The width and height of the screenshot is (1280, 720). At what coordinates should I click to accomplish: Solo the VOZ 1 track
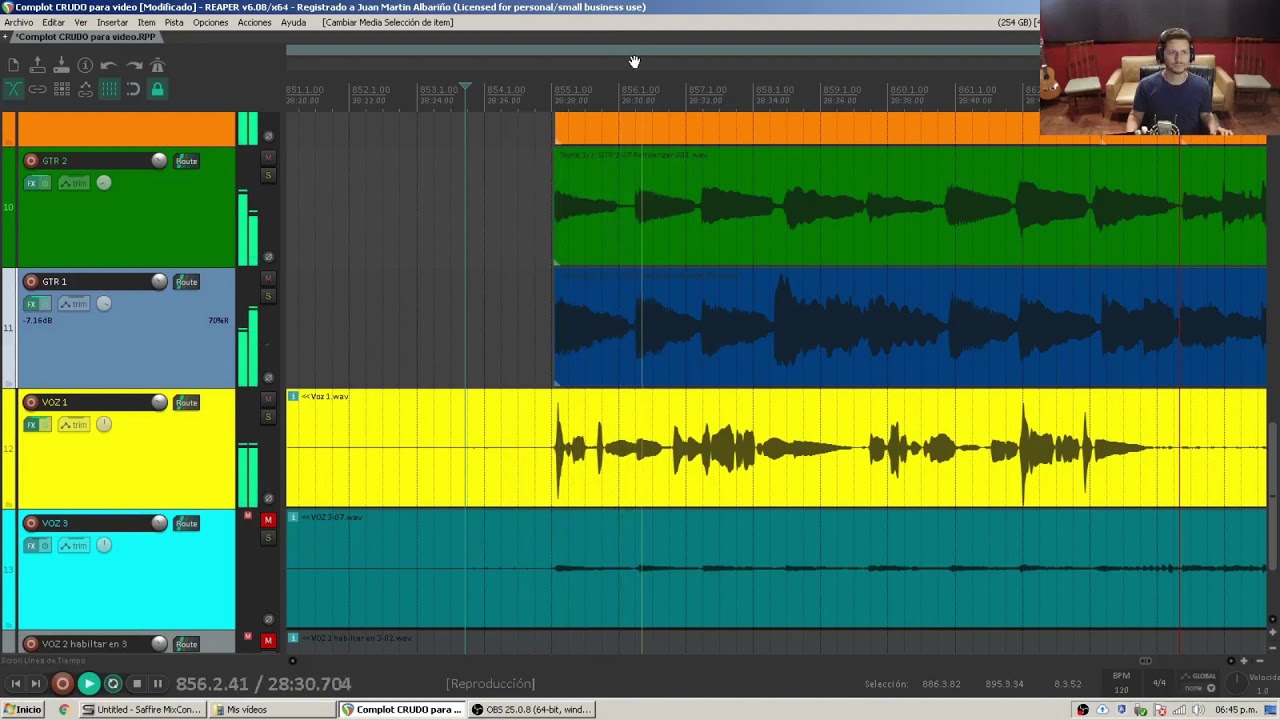click(x=268, y=417)
